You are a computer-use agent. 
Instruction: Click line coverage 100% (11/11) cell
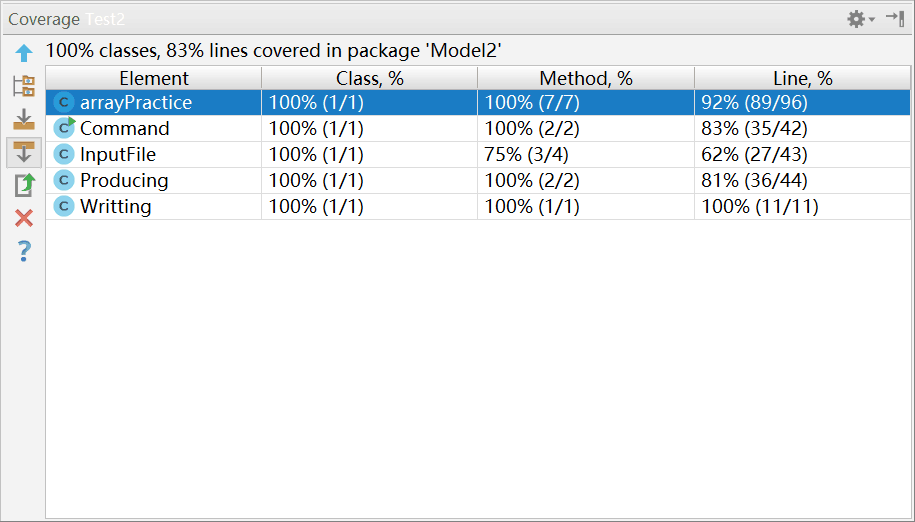click(802, 206)
